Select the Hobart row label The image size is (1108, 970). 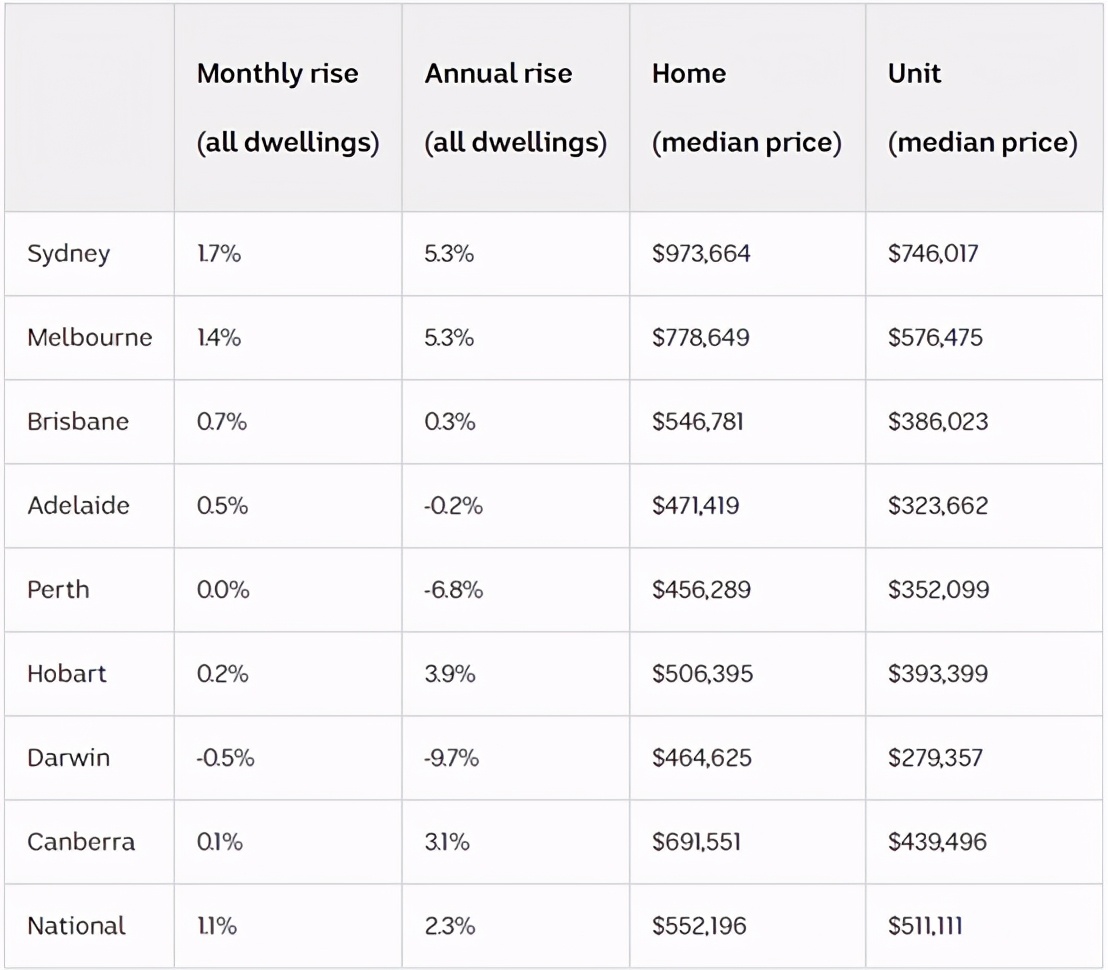tap(66, 674)
